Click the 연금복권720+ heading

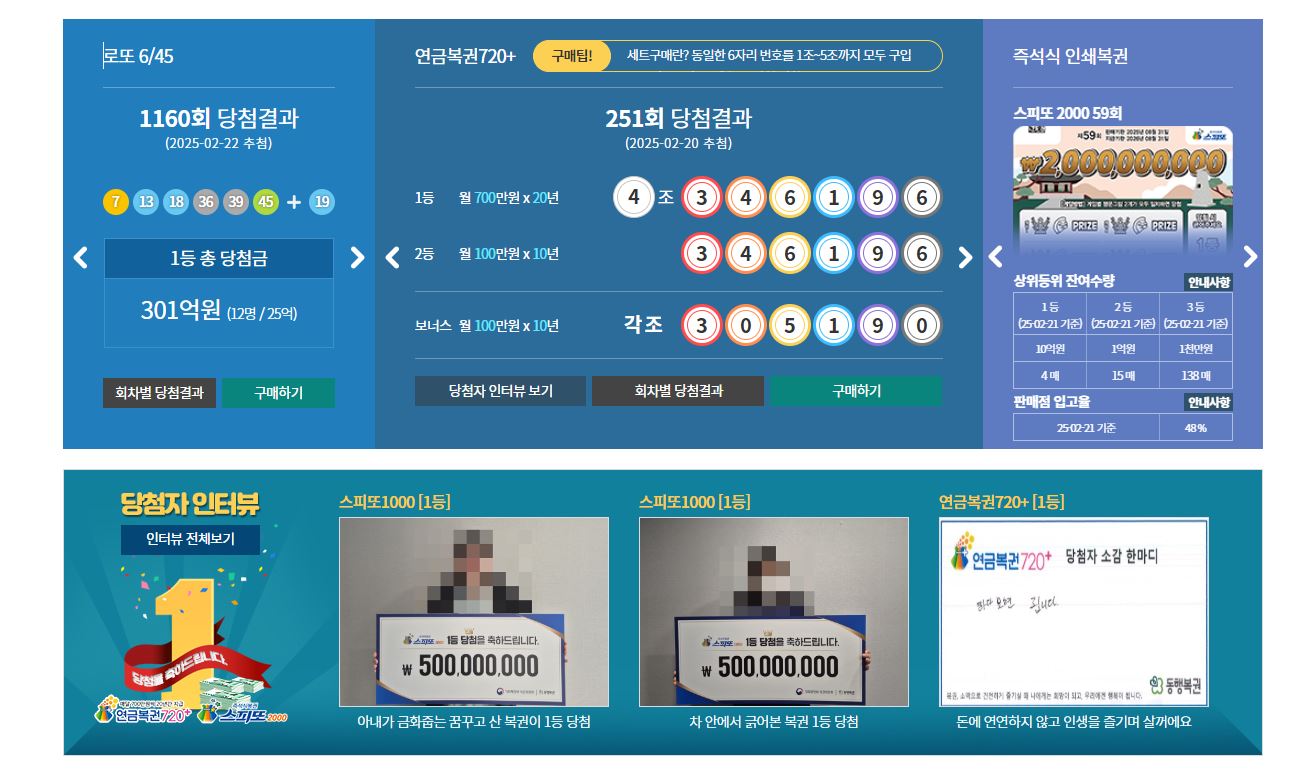(465, 56)
